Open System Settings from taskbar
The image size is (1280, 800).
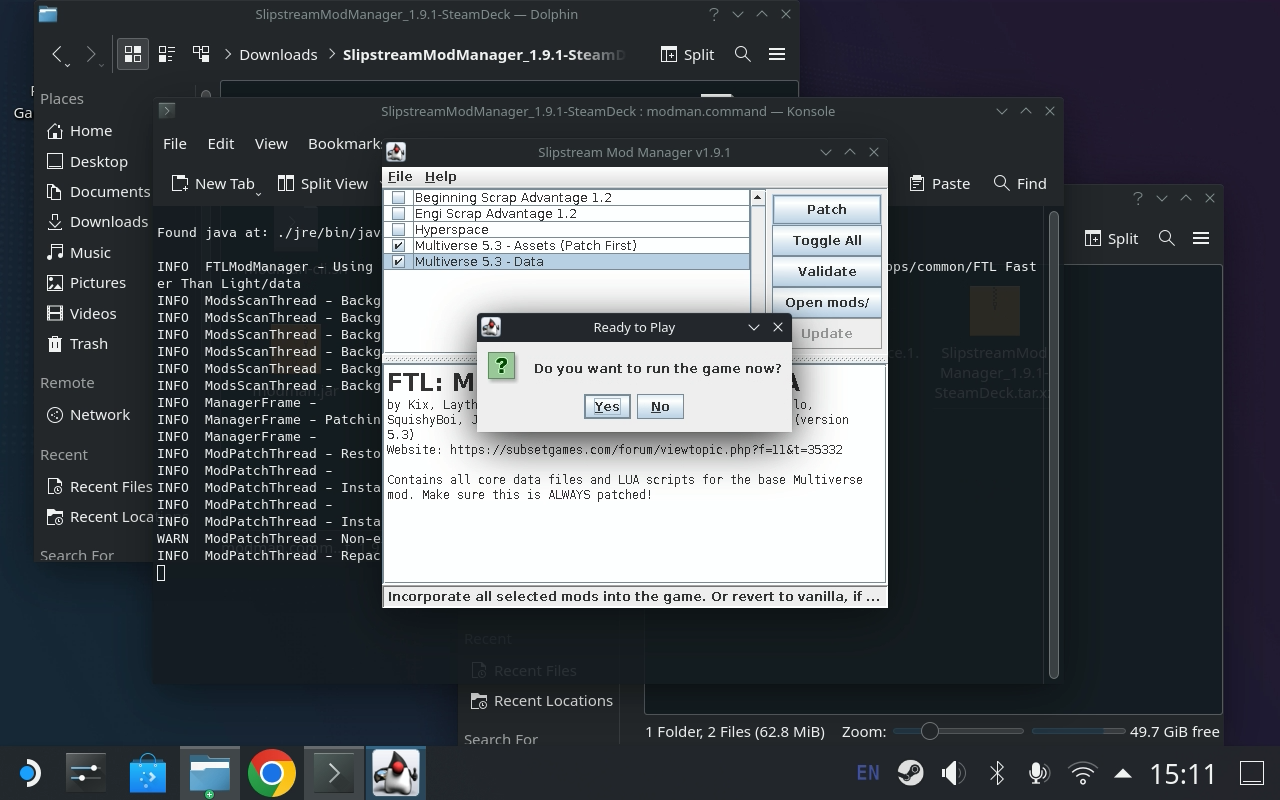point(86,773)
